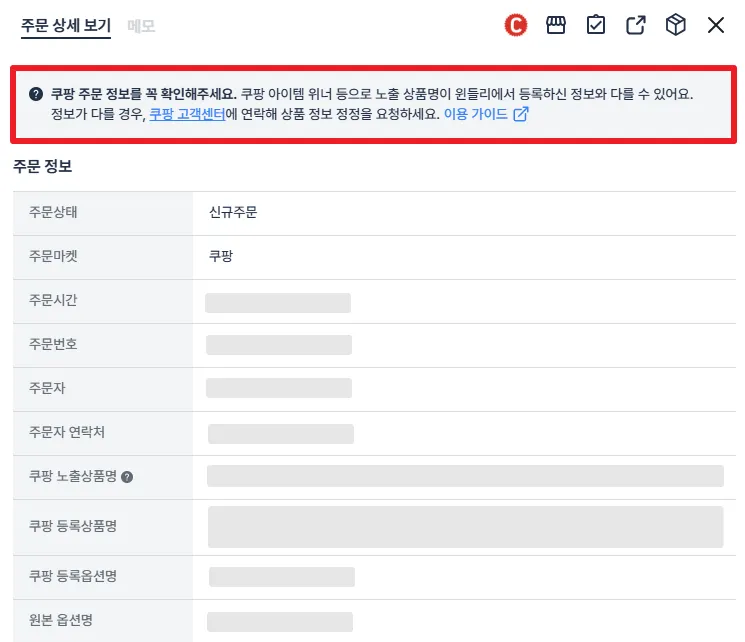Image resolution: width=745 pixels, height=642 pixels.
Task: Open the external link icon in header
Action: (635, 25)
